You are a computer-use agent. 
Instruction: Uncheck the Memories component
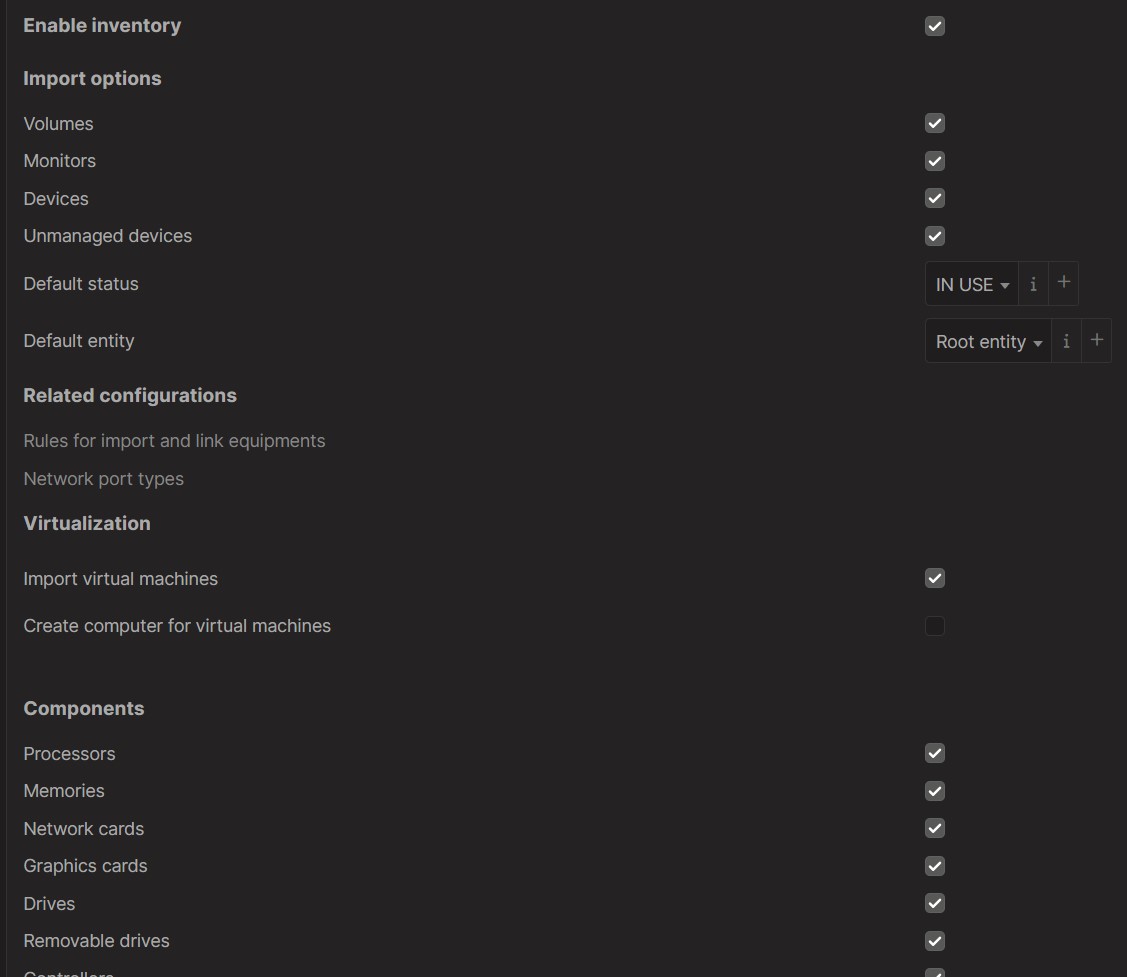pos(934,790)
